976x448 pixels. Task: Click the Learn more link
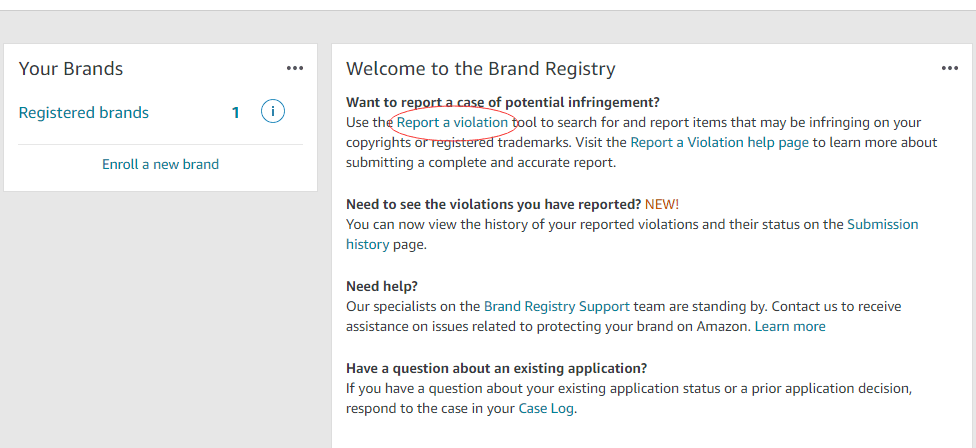(x=790, y=326)
